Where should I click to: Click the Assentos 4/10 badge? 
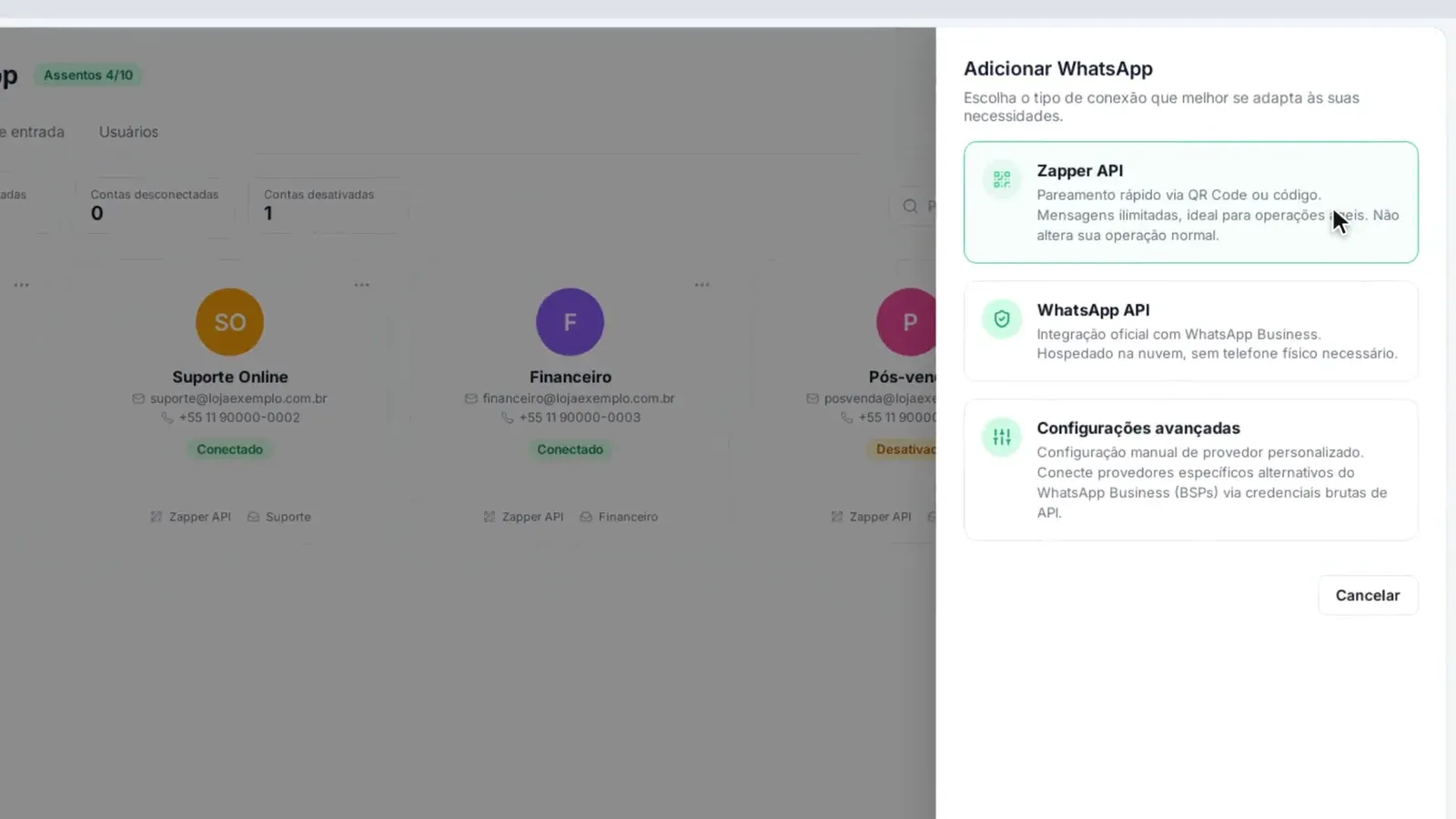[x=88, y=76]
